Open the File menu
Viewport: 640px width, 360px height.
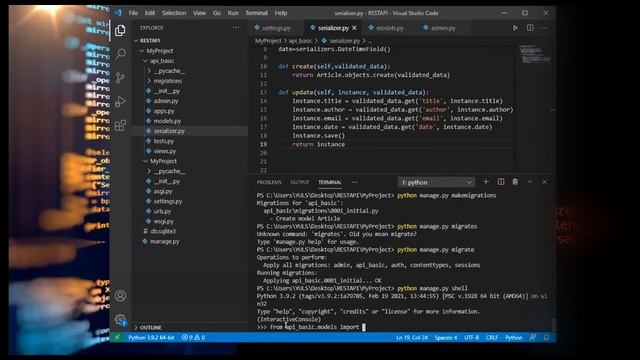133,13
